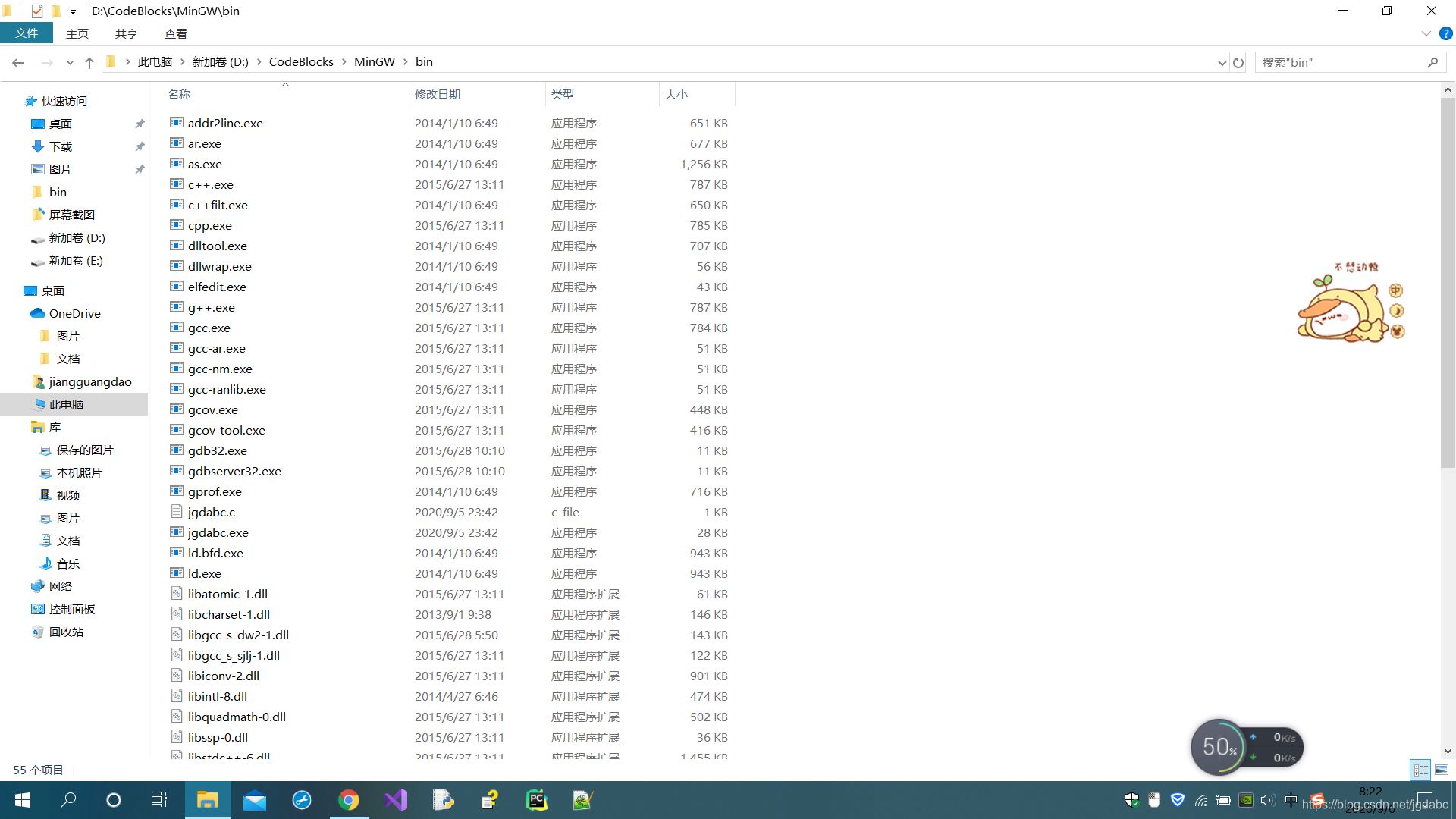1456x819 pixels.
Task: Select g++.exe compiler icon
Action: click(x=176, y=307)
